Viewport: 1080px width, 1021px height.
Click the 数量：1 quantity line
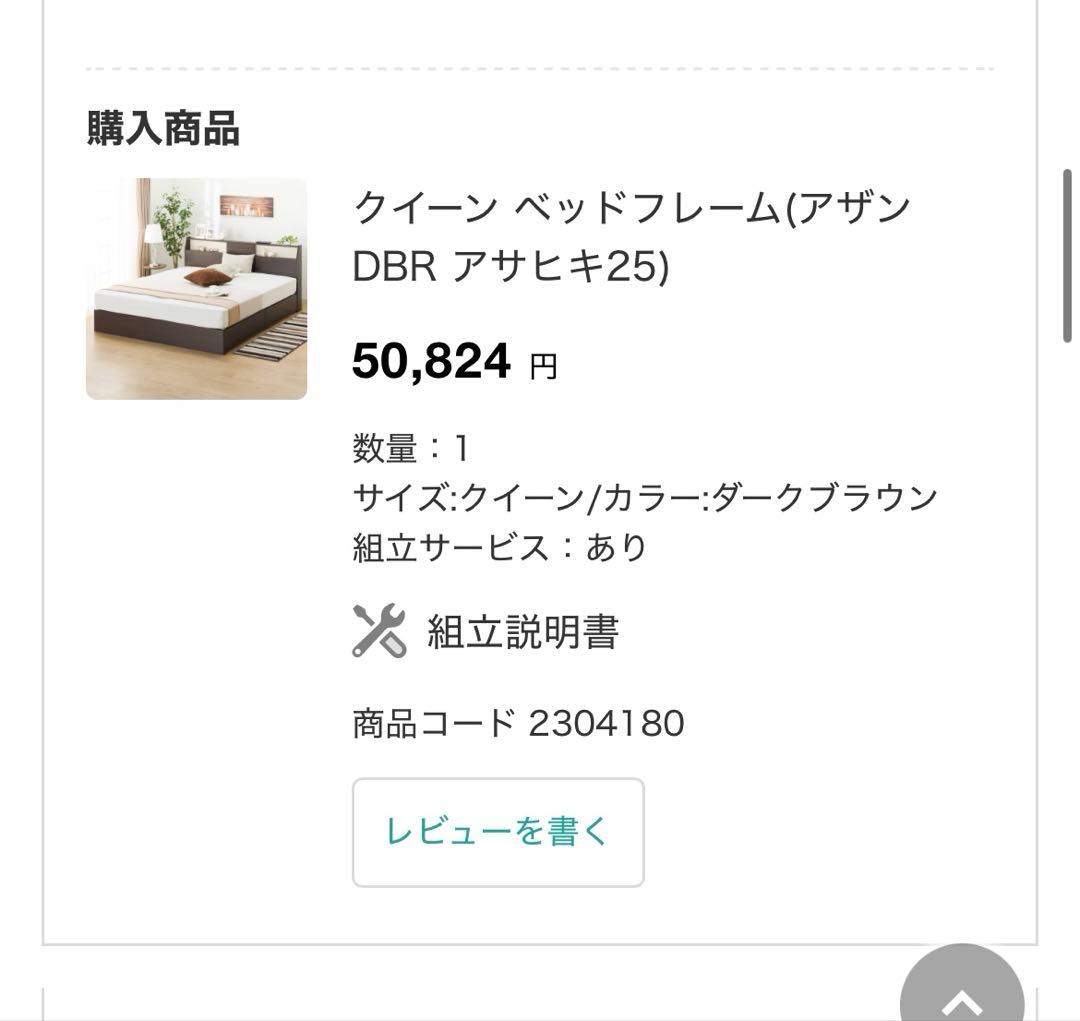415,447
